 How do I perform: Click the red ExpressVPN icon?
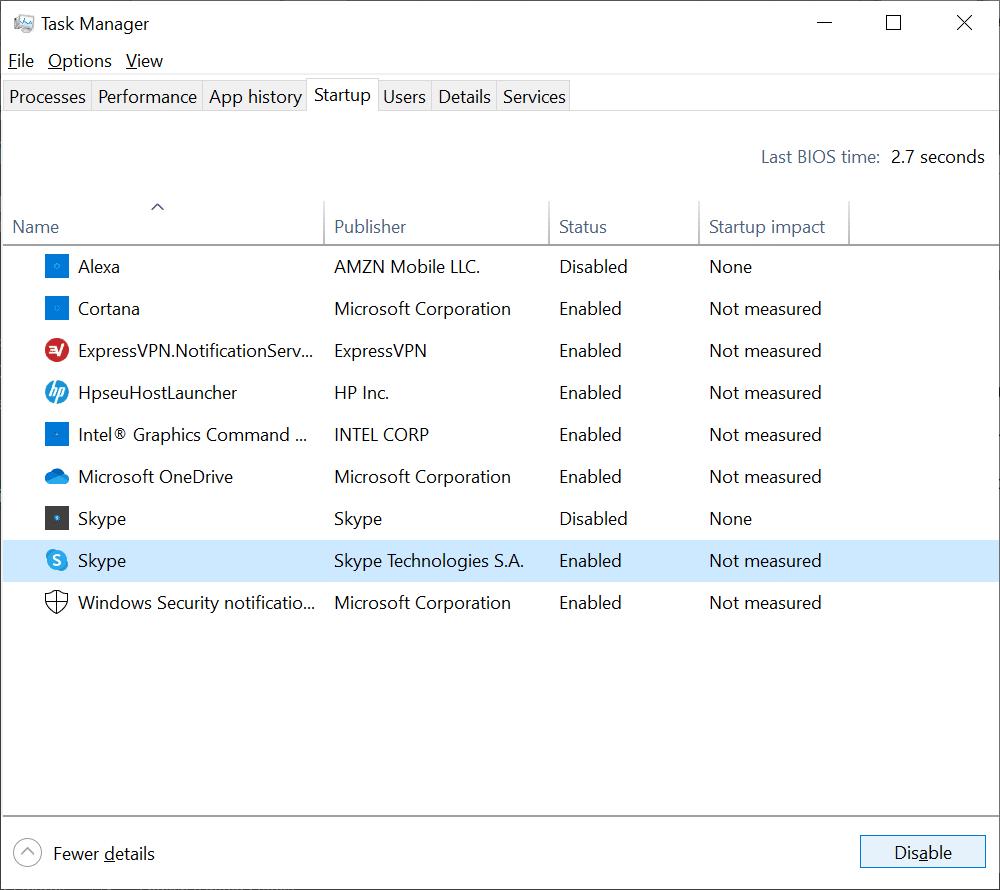click(57, 351)
